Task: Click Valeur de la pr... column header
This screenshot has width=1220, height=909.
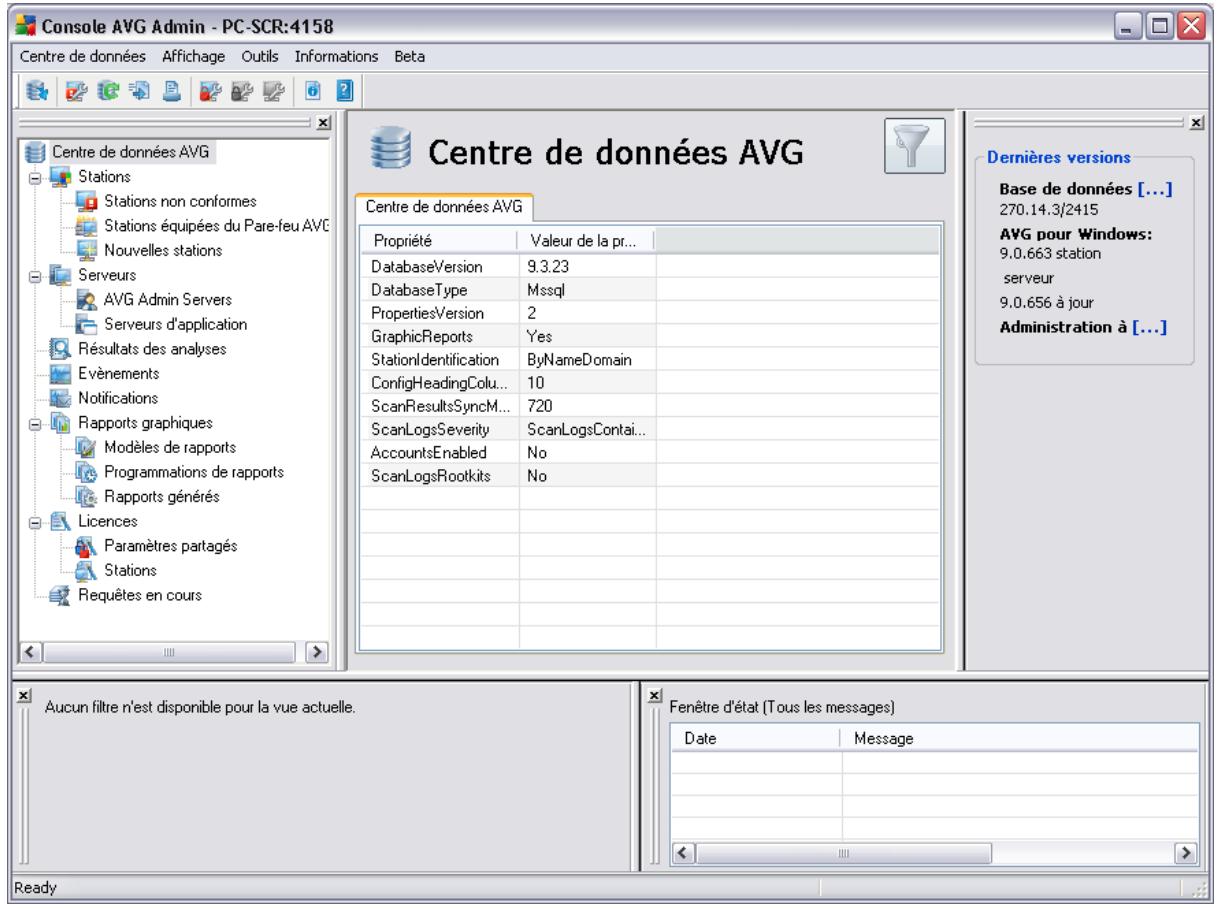Action: 587,241
